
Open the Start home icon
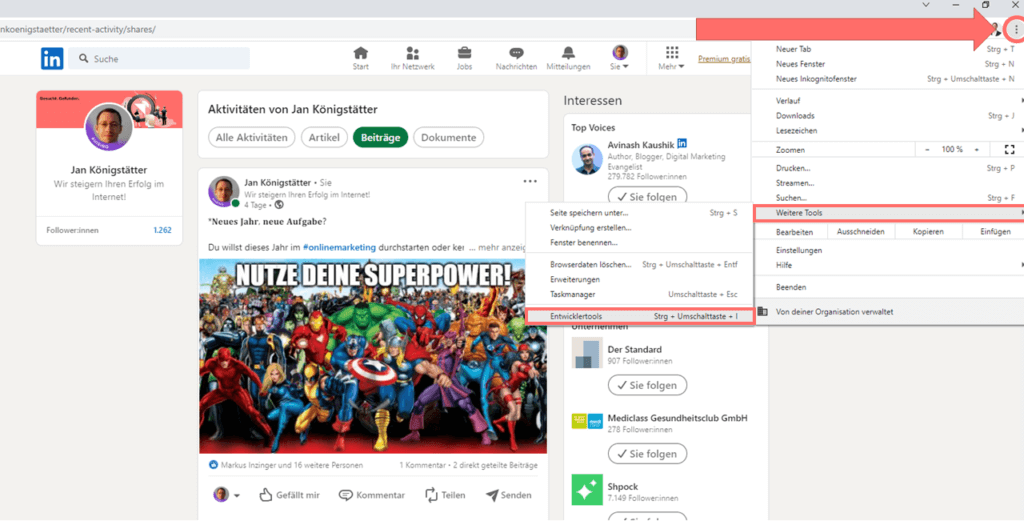click(x=360, y=58)
